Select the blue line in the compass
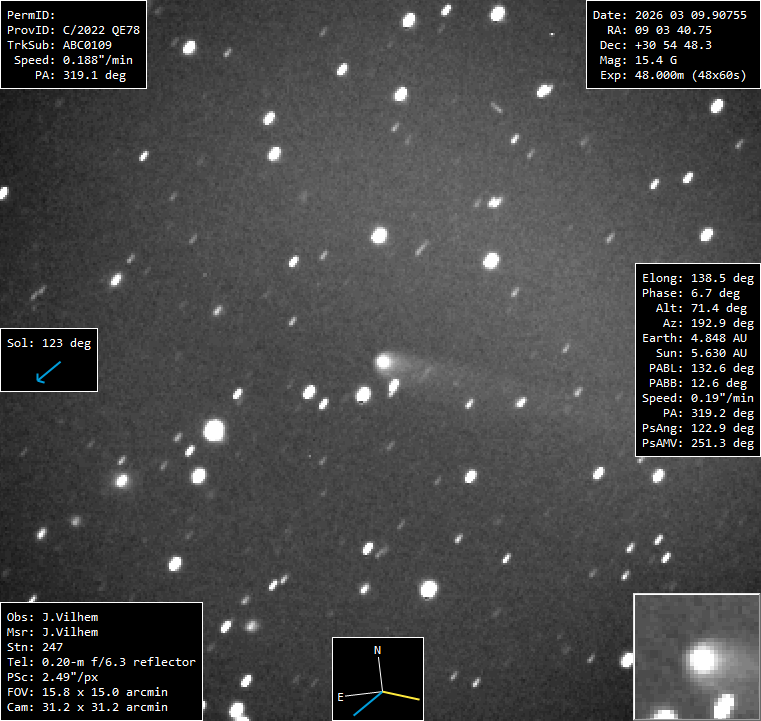Viewport: 761px width, 721px height. click(367, 703)
